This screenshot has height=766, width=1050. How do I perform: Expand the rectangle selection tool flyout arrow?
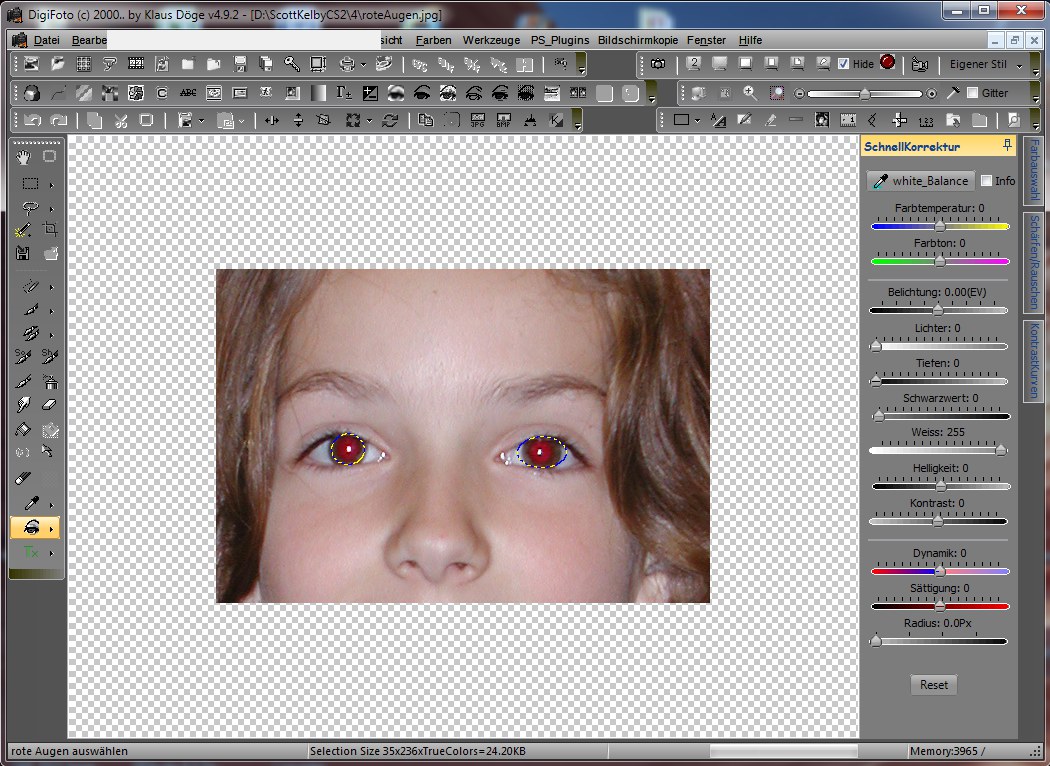[x=51, y=184]
